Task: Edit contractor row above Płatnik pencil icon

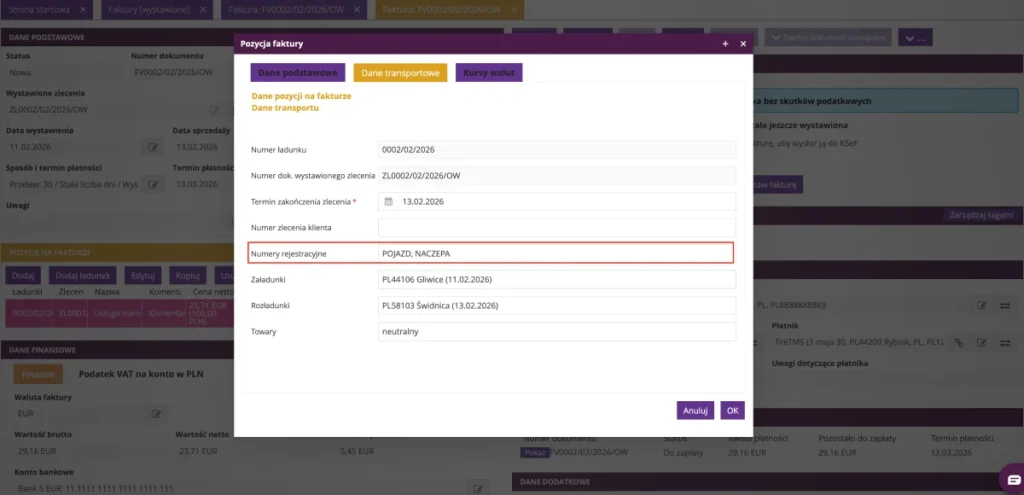Action: click(982, 305)
